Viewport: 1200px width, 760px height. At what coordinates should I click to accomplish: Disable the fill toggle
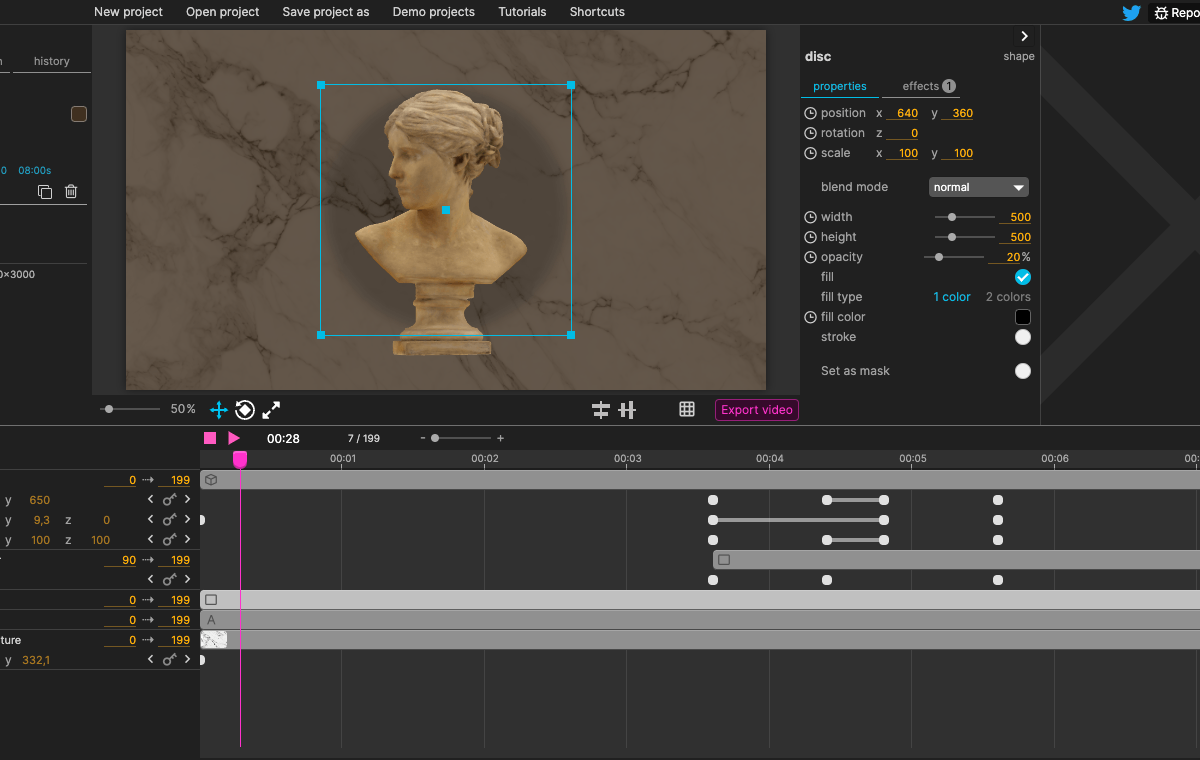(x=1022, y=277)
